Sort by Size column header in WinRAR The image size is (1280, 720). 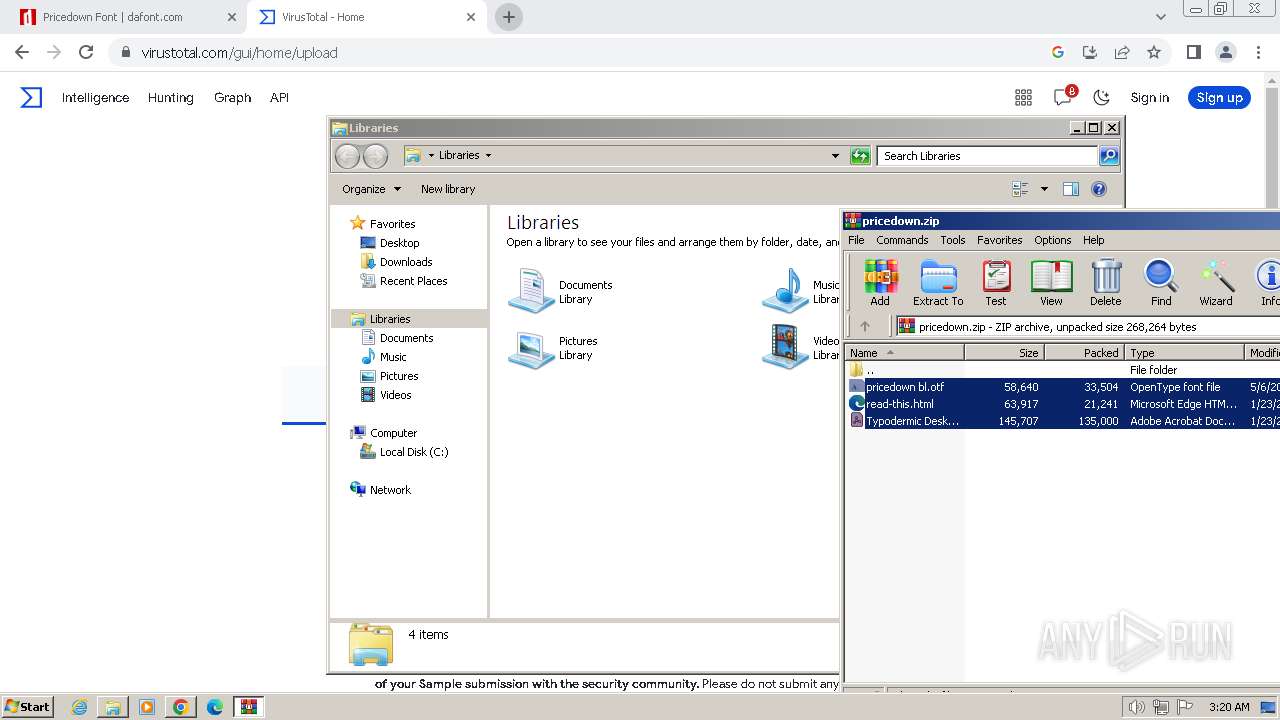[x=1004, y=352]
